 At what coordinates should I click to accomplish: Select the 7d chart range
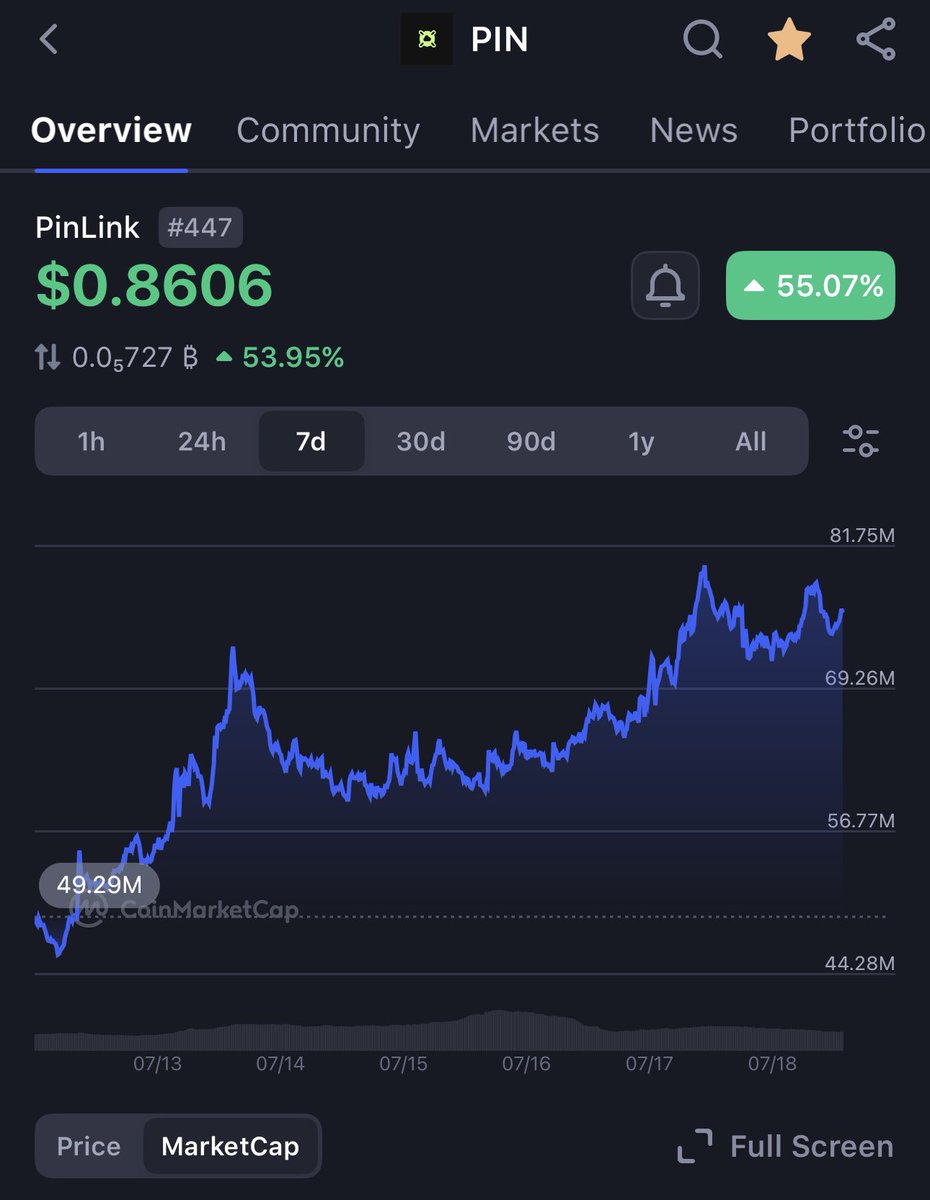(x=311, y=441)
